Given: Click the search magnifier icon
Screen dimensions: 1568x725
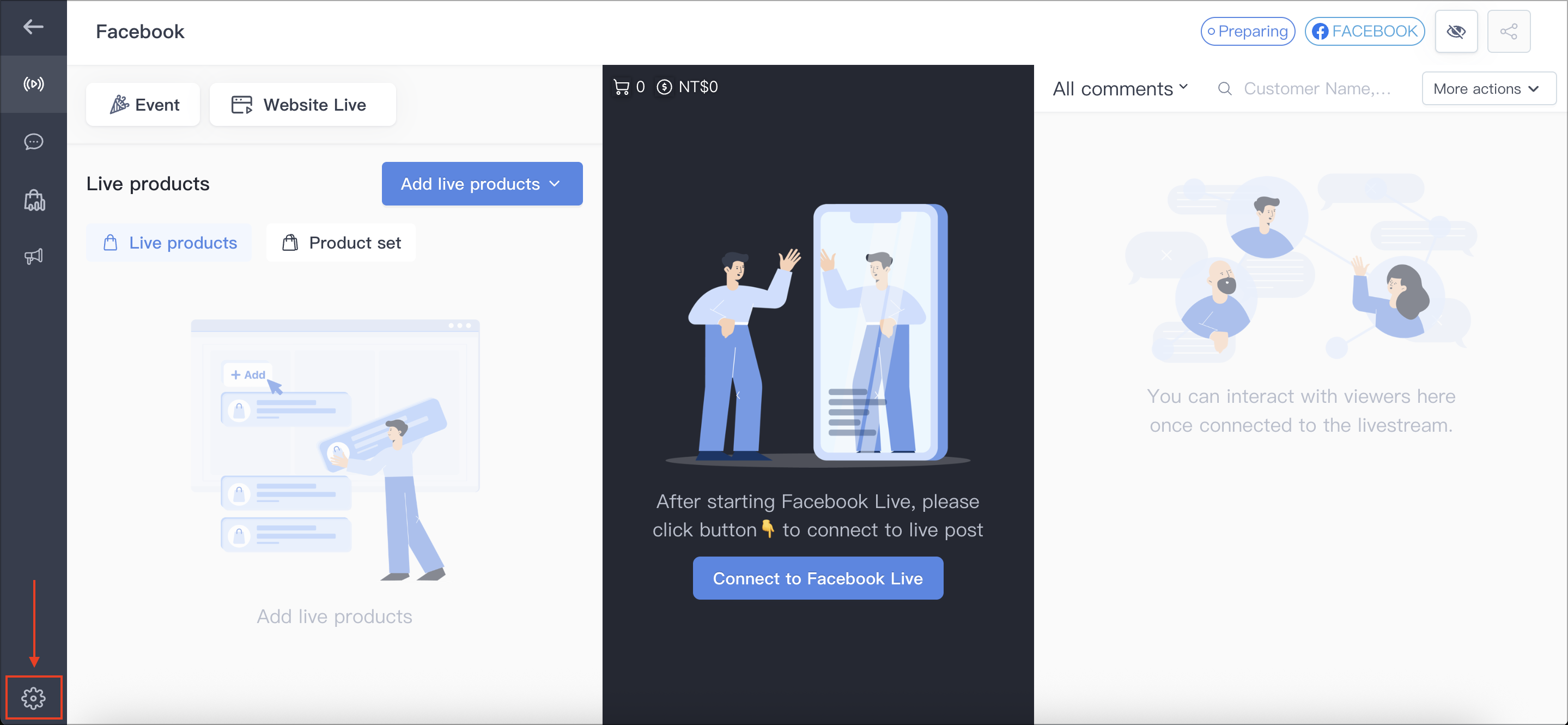Looking at the screenshot, I should (x=1225, y=89).
